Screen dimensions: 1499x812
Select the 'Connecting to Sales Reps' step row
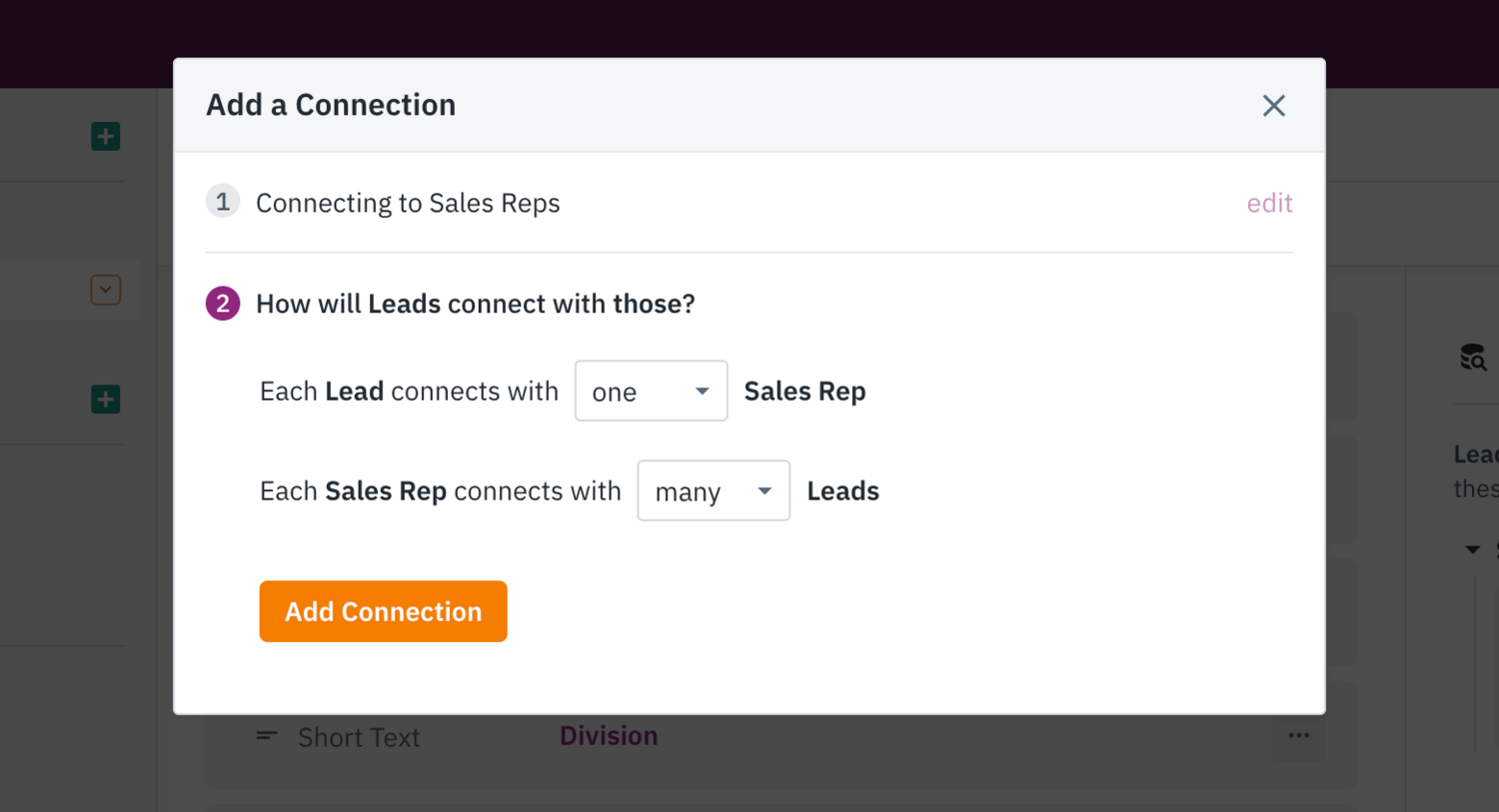[408, 203]
